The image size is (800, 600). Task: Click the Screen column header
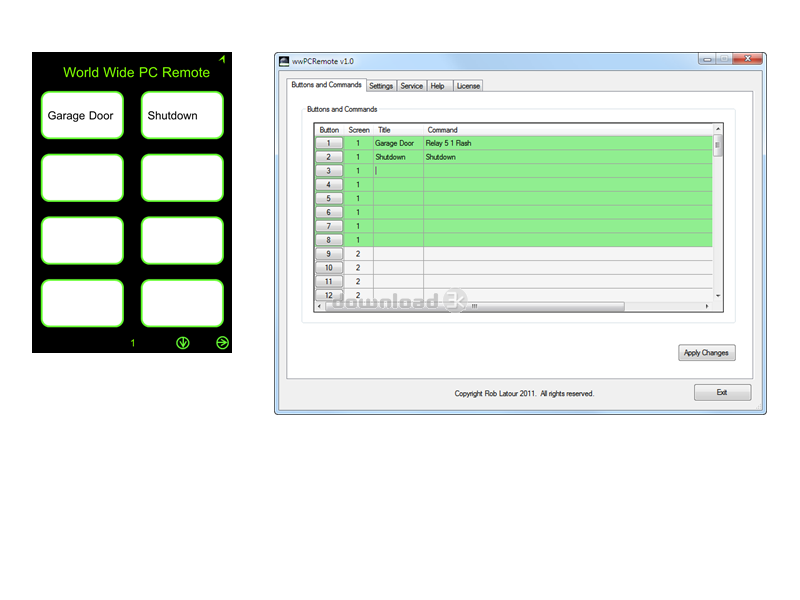[359, 130]
